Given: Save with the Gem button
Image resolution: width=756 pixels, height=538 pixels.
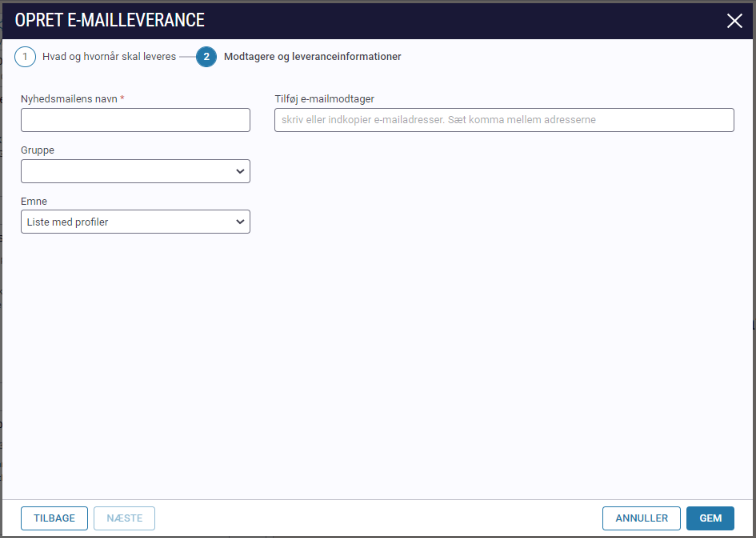Looking at the screenshot, I should pos(710,518).
